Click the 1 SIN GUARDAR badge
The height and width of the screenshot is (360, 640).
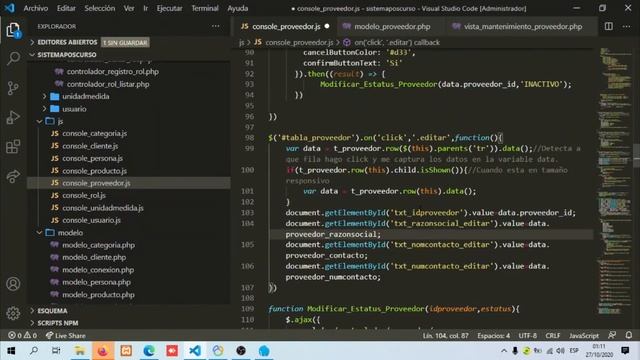coord(125,42)
